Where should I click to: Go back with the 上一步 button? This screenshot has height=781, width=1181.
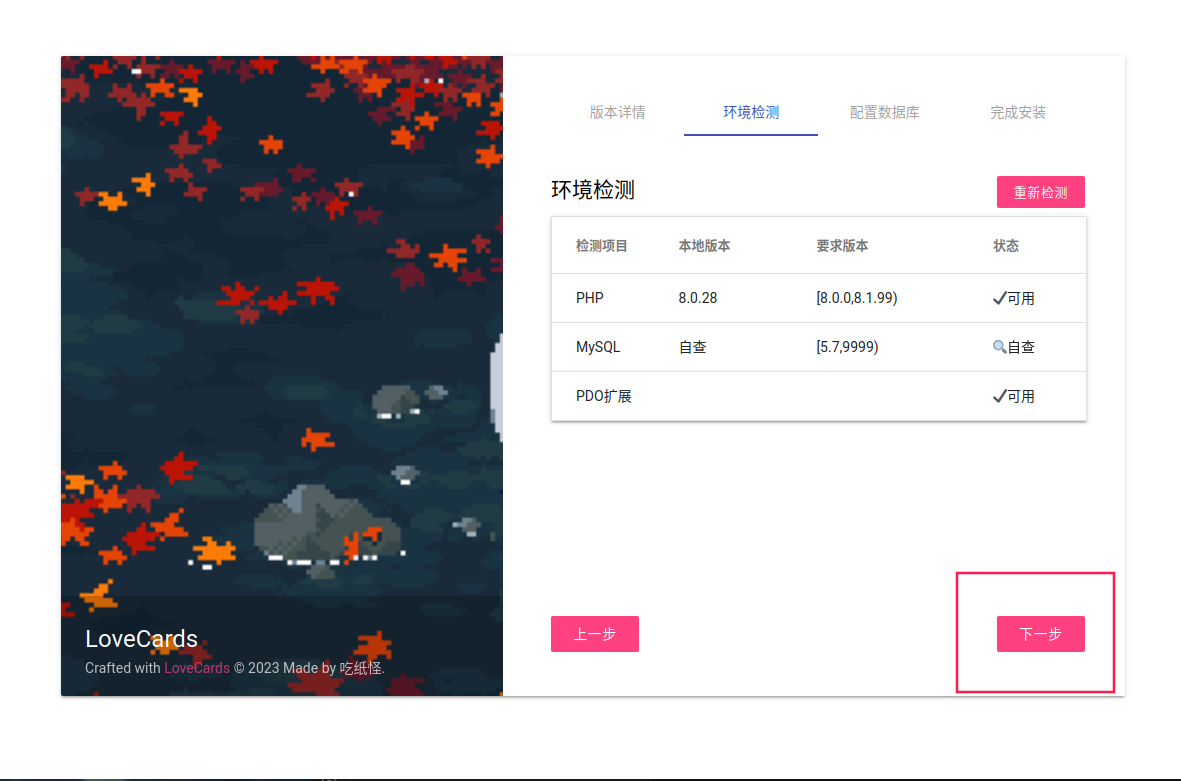[x=594, y=633]
